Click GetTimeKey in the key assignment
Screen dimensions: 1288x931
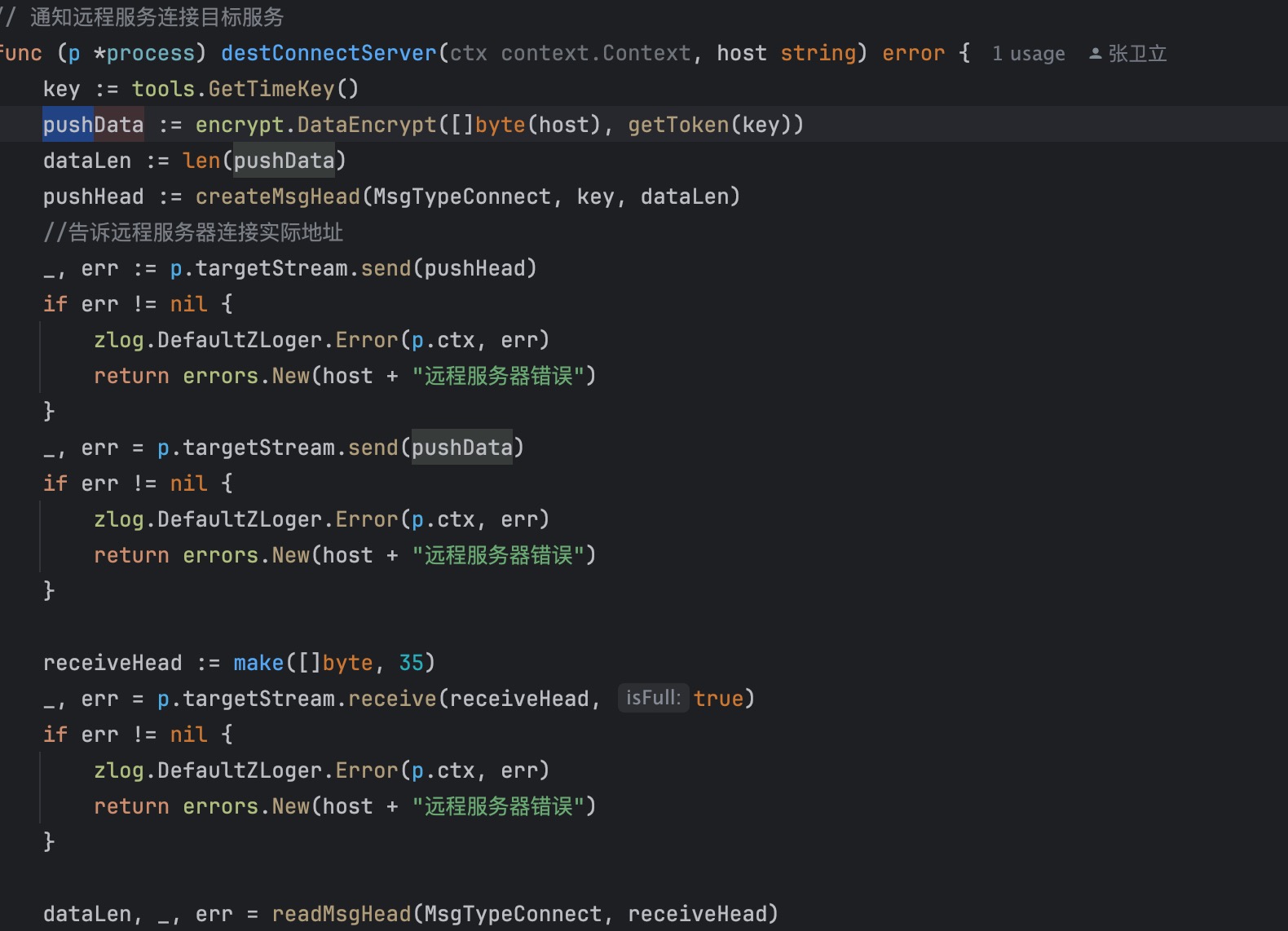tap(271, 89)
